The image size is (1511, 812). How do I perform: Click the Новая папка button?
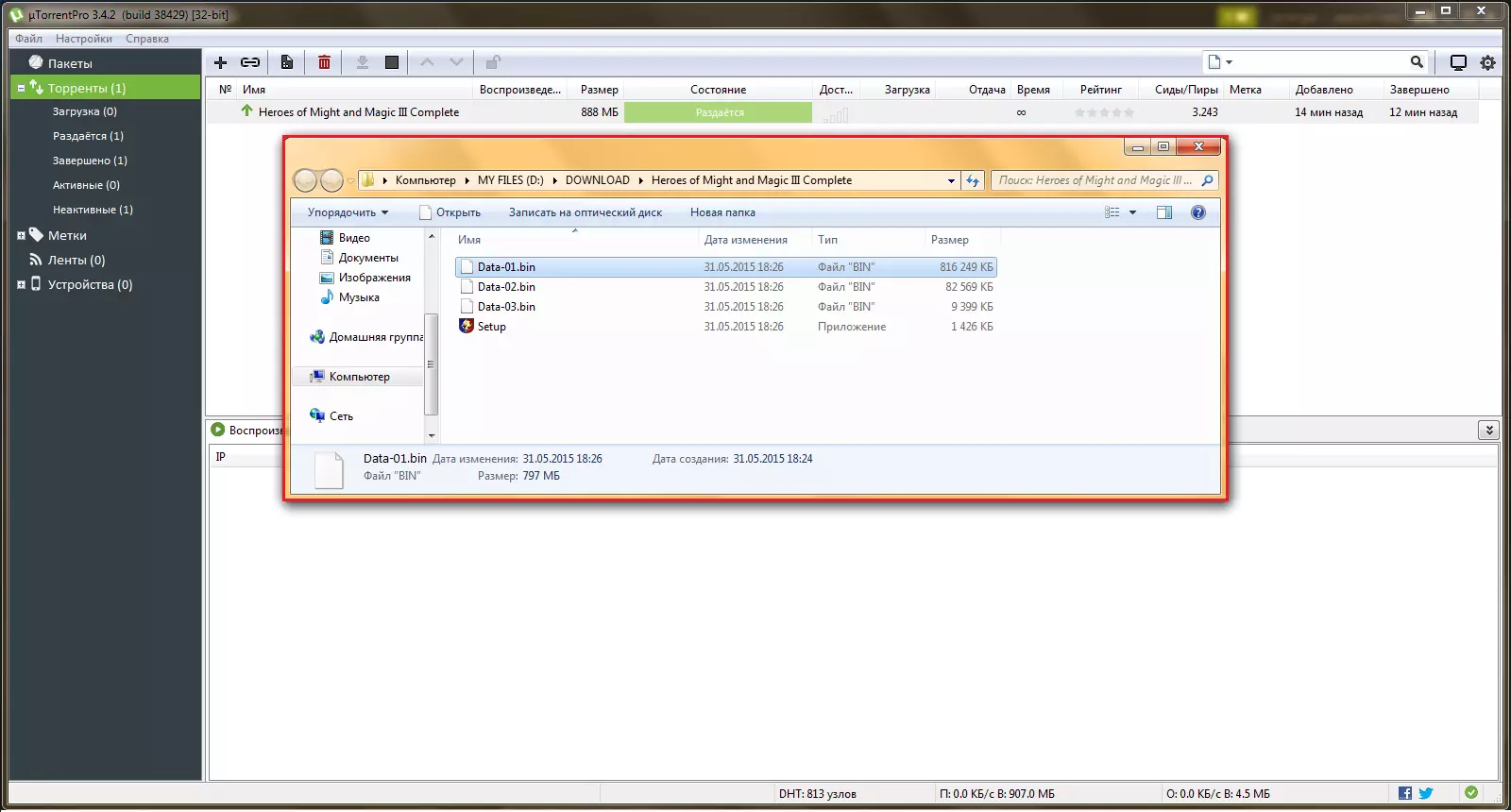[x=722, y=212]
